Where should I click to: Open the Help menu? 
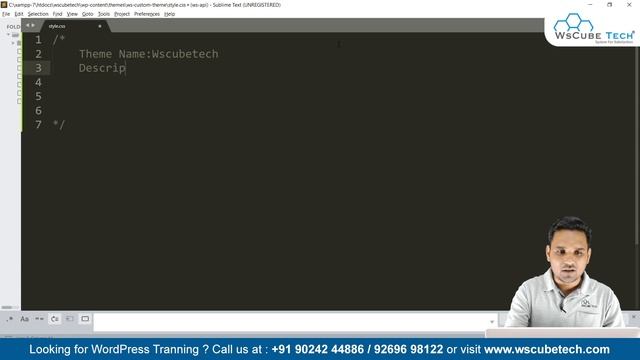click(x=169, y=14)
